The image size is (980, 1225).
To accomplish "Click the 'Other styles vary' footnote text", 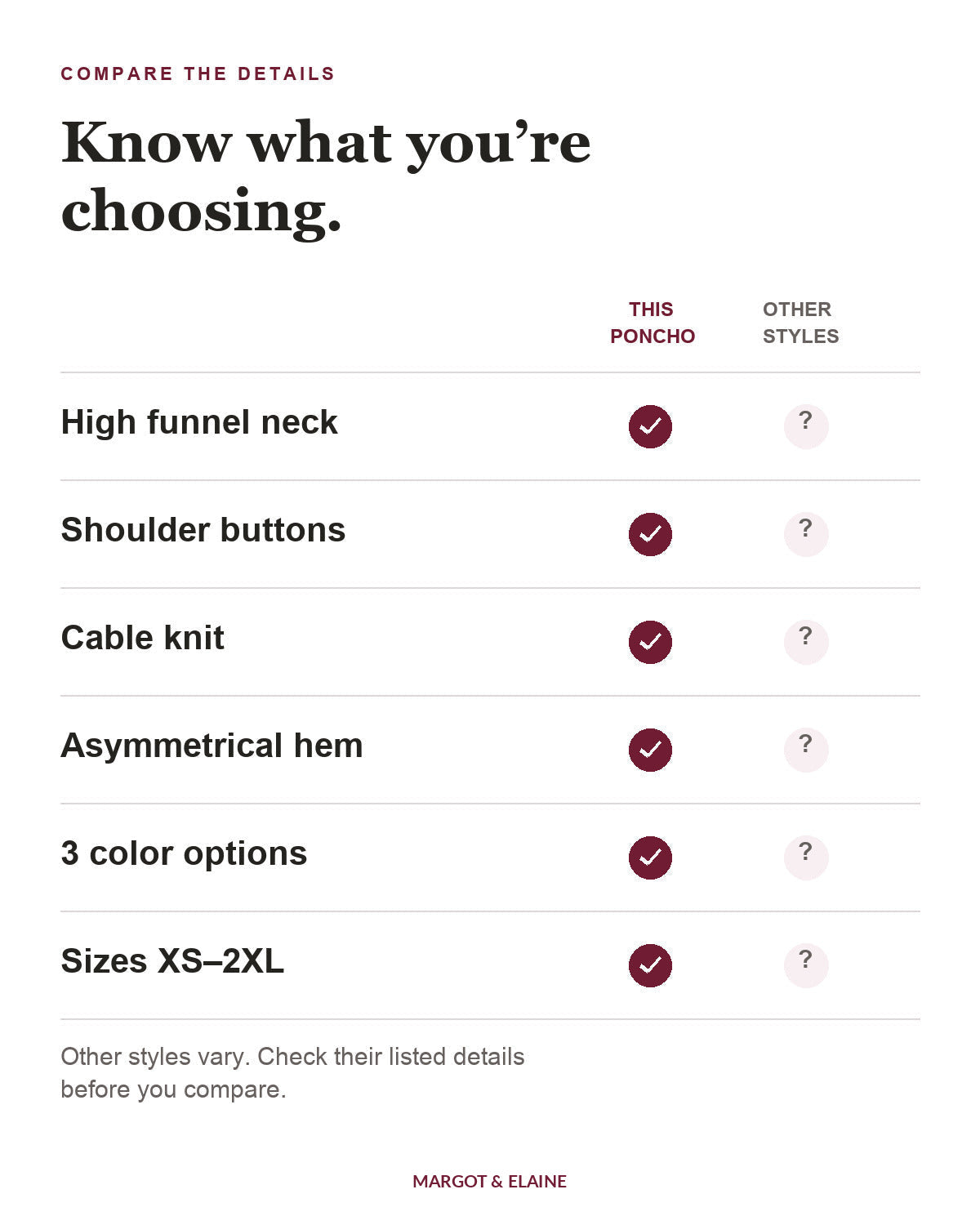I will 292,1072.
